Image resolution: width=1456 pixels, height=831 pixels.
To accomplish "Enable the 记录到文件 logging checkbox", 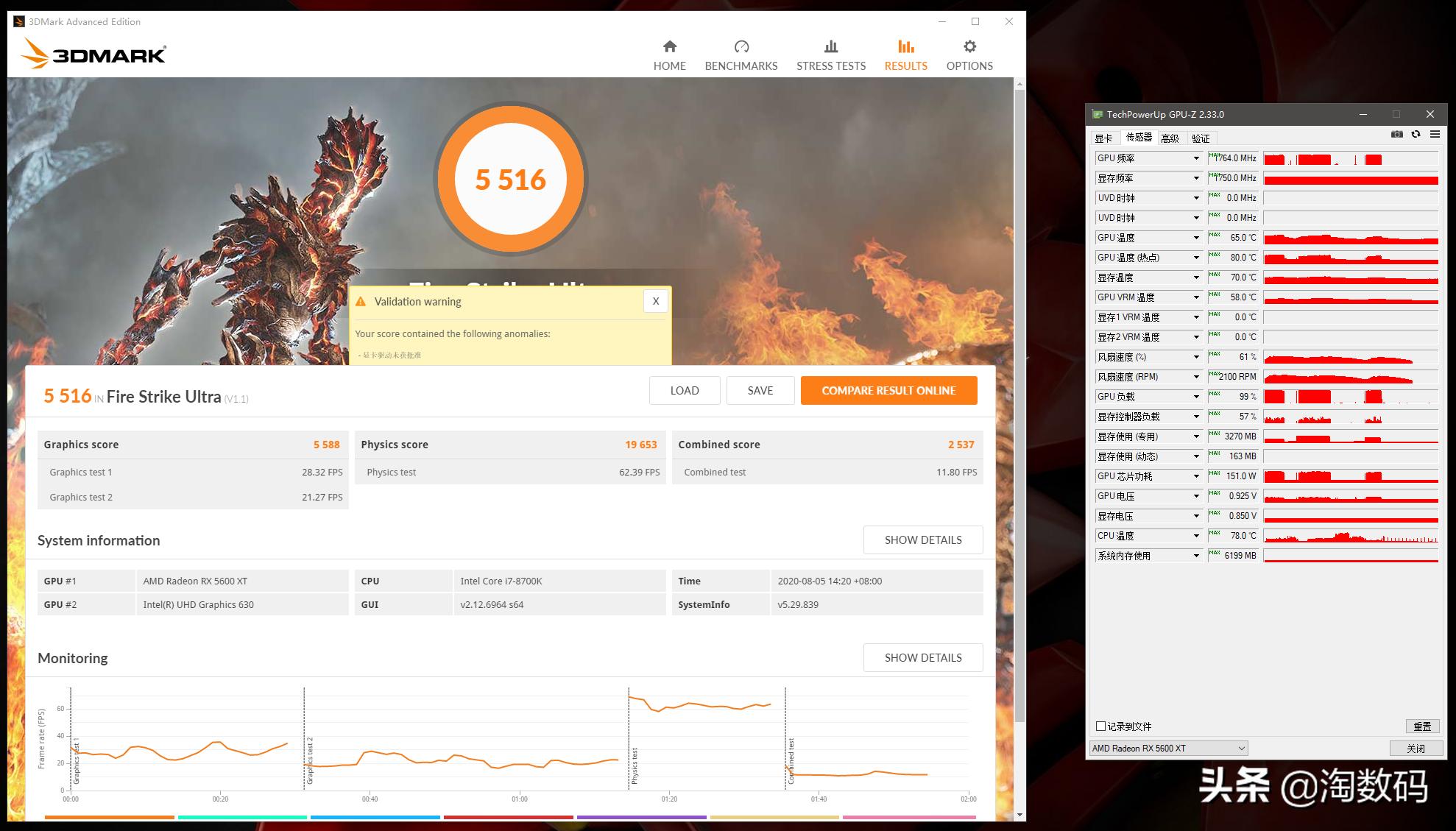I will pos(1100,725).
